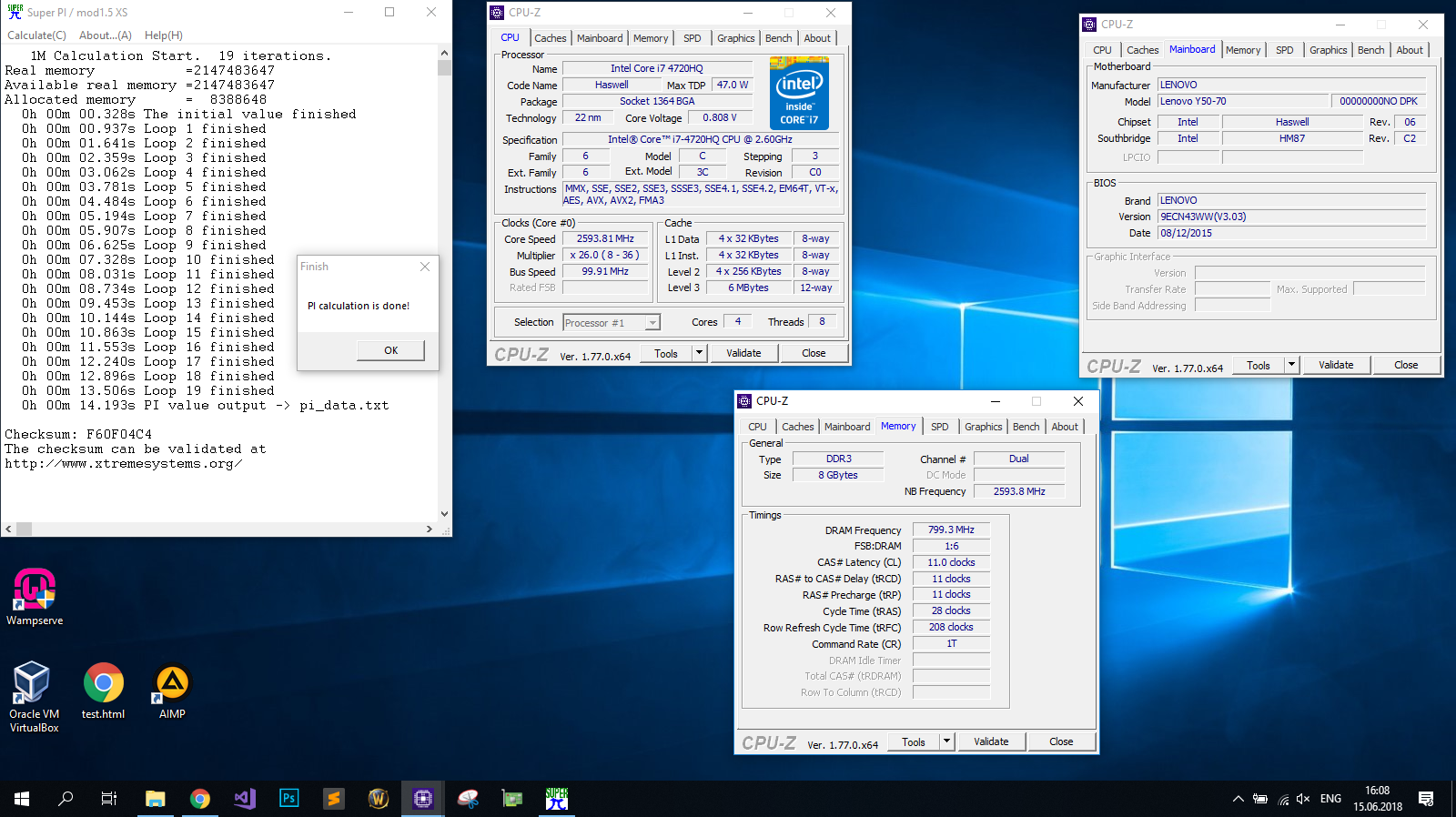Open battery status tray icon

[1260, 799]
